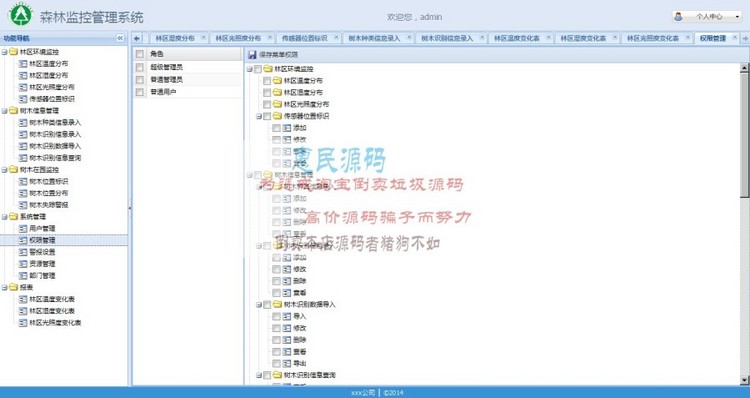The height and width of the screenshot is (398, 750).
Task: Click 树木识别数据导入 folder icon in permission tree
Action: click(277, 304)
